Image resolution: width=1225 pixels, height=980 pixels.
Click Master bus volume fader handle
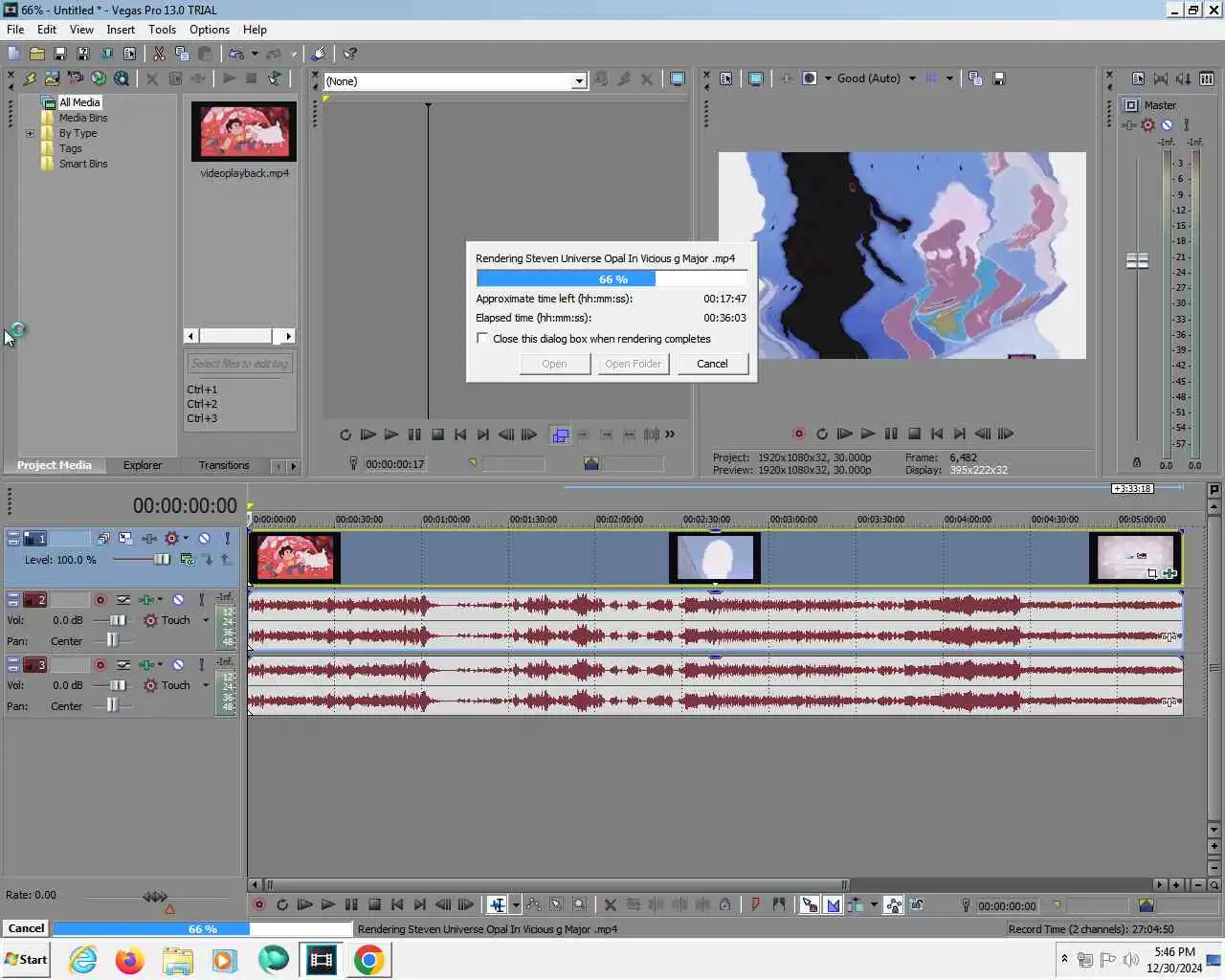coord(1137,260)
